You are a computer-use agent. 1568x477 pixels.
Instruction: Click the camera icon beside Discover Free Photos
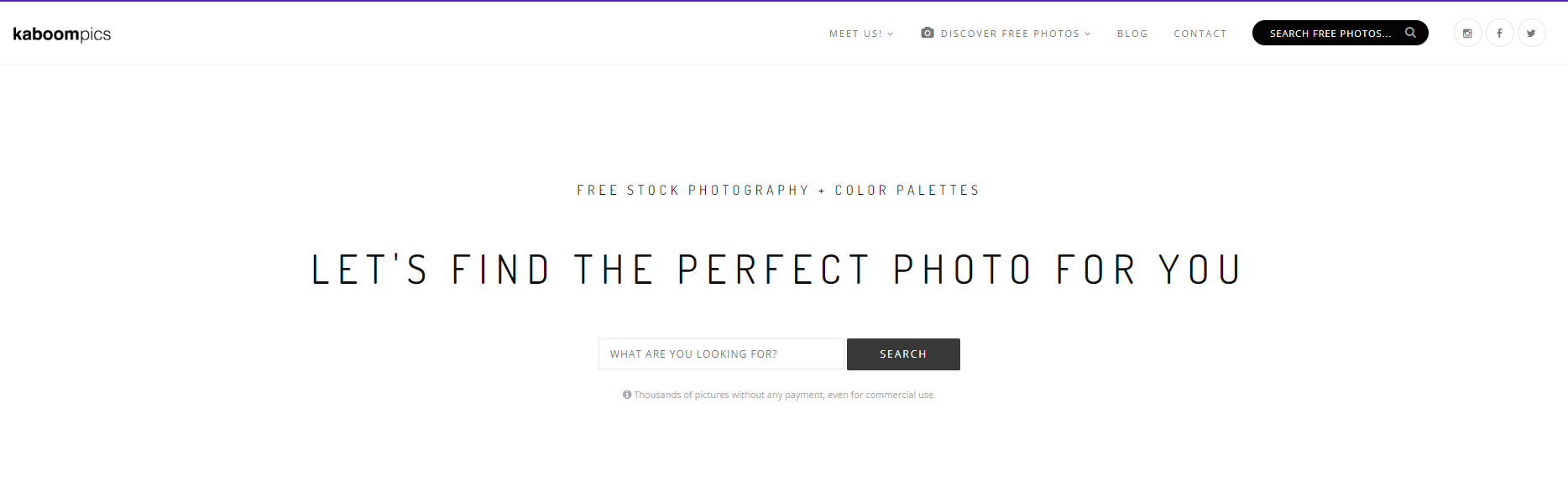928,33
